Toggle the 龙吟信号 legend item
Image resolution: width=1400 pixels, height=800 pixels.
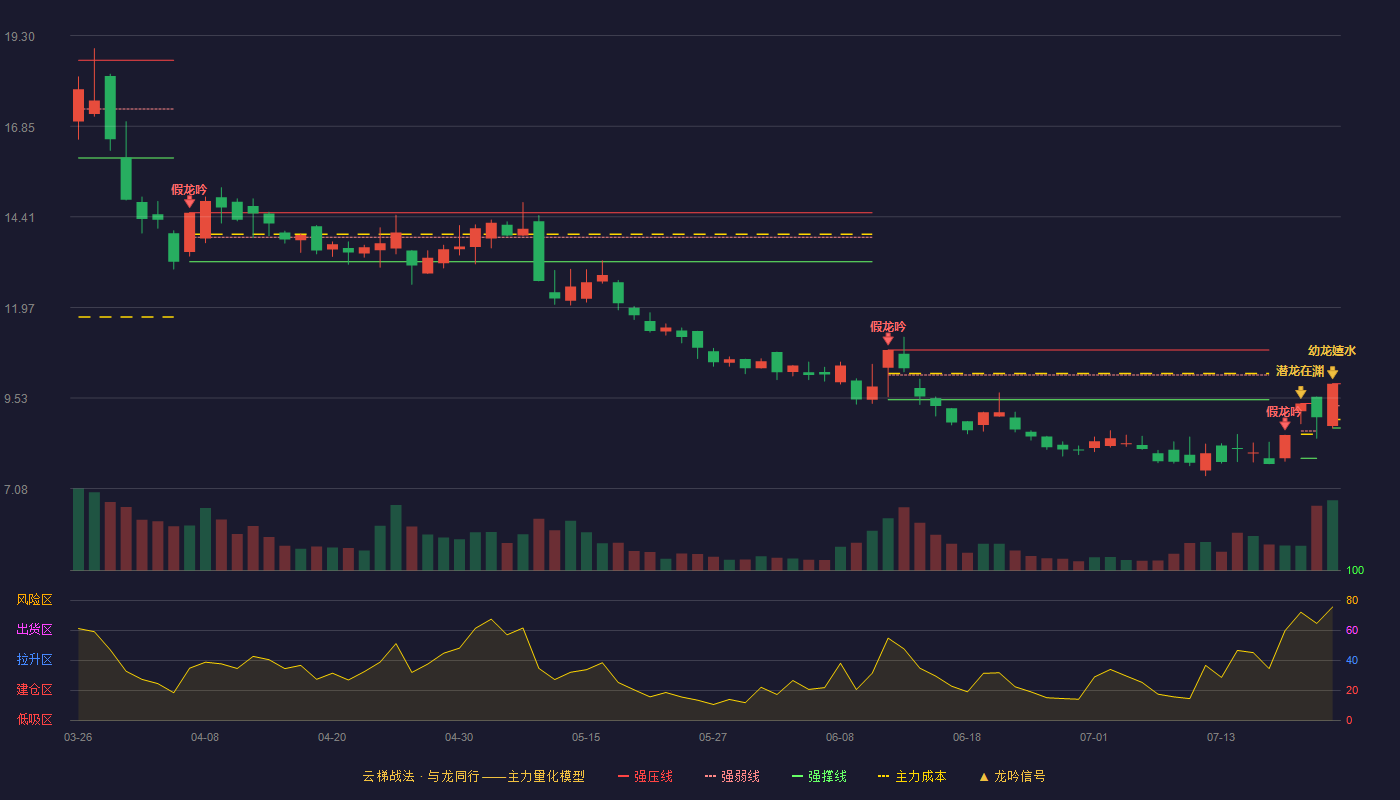pyautogui.click(x=1012, y=776)
